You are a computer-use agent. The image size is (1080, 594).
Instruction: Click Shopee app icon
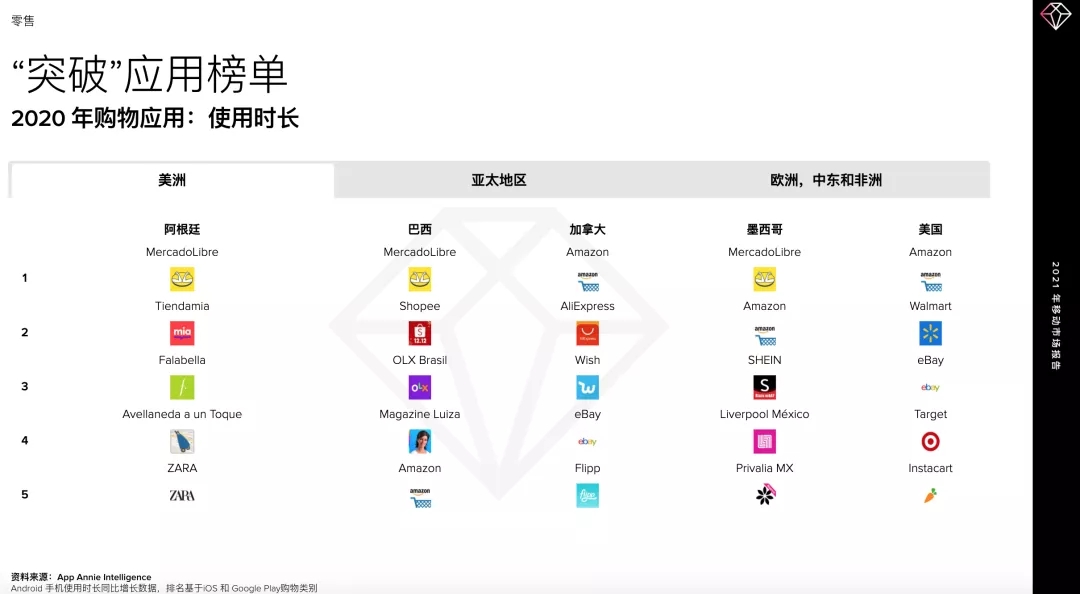coord(419,334)
